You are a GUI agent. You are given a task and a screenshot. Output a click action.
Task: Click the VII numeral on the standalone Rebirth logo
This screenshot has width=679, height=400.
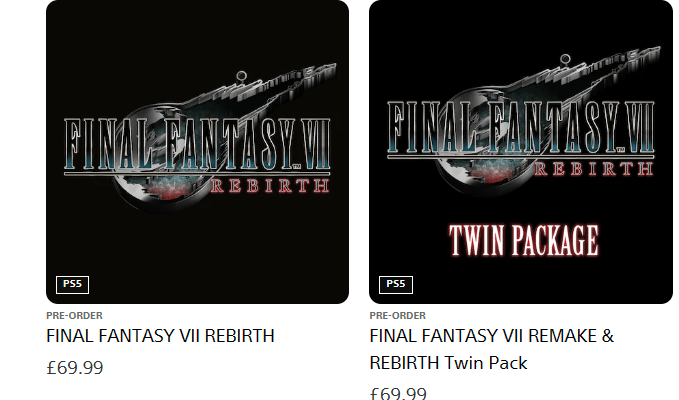click(x=317, y=144)
